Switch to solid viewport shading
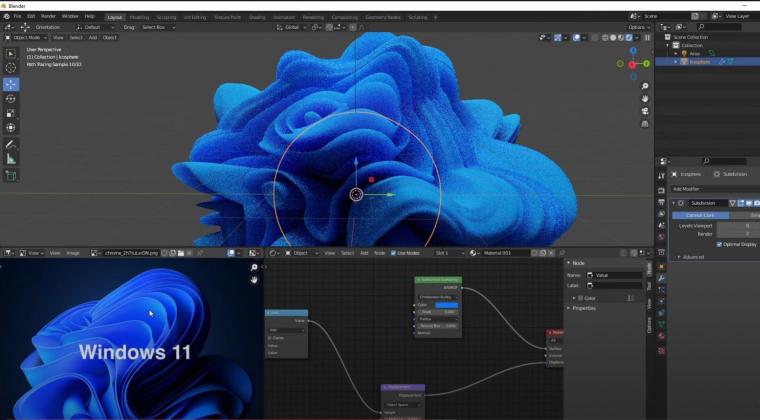The width and height of the screenshot is (760, 420). pos(613,37)
